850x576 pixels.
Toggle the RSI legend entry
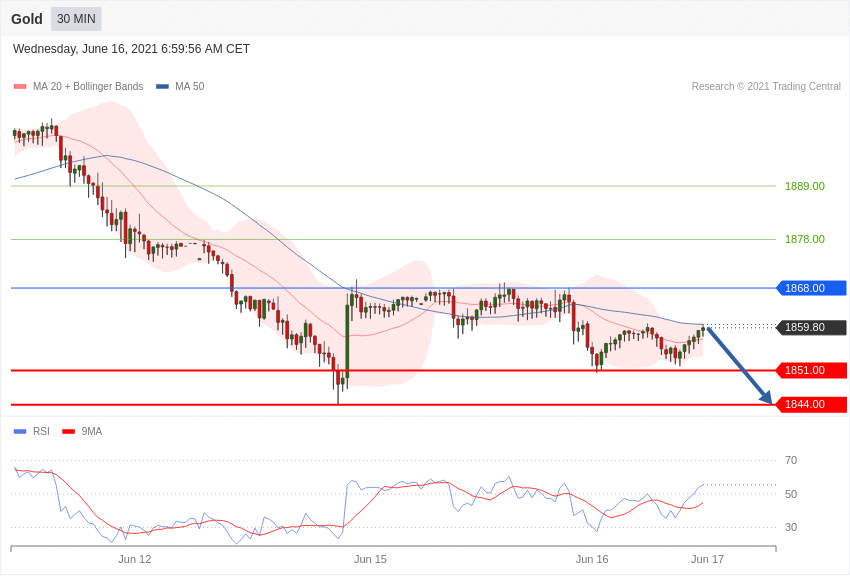pyautogui.click(x=31, y=431)
